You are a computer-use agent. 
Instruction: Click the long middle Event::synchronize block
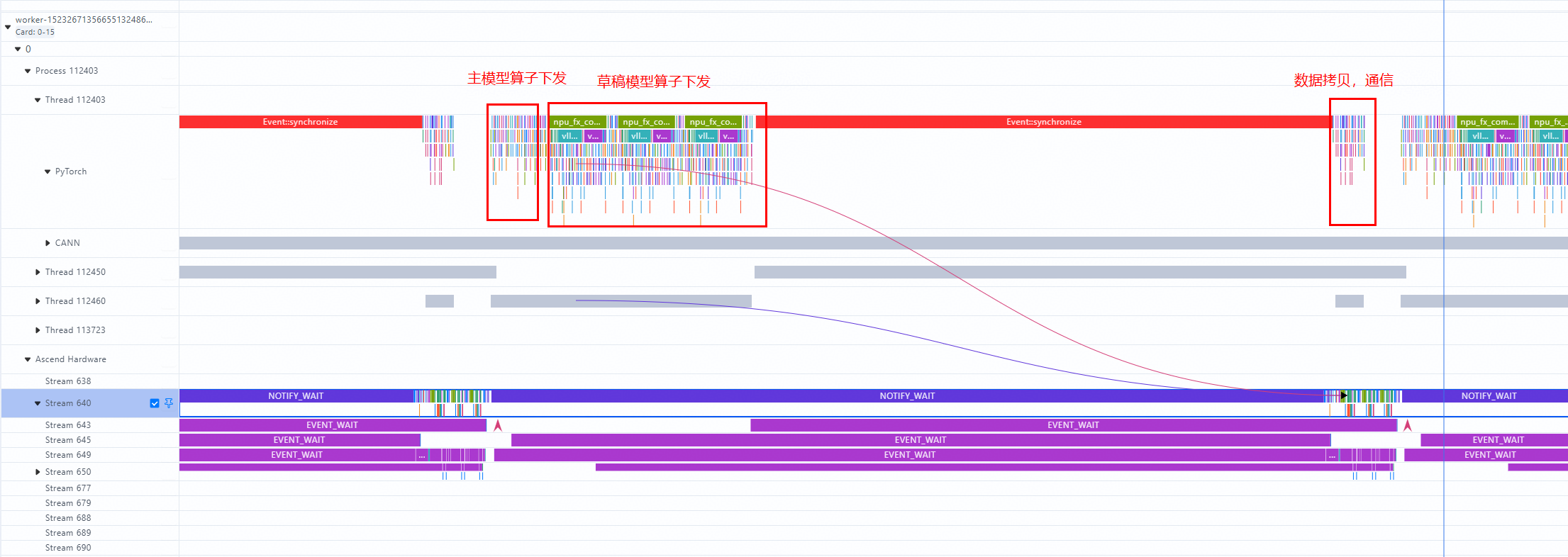pos(1044,122)
